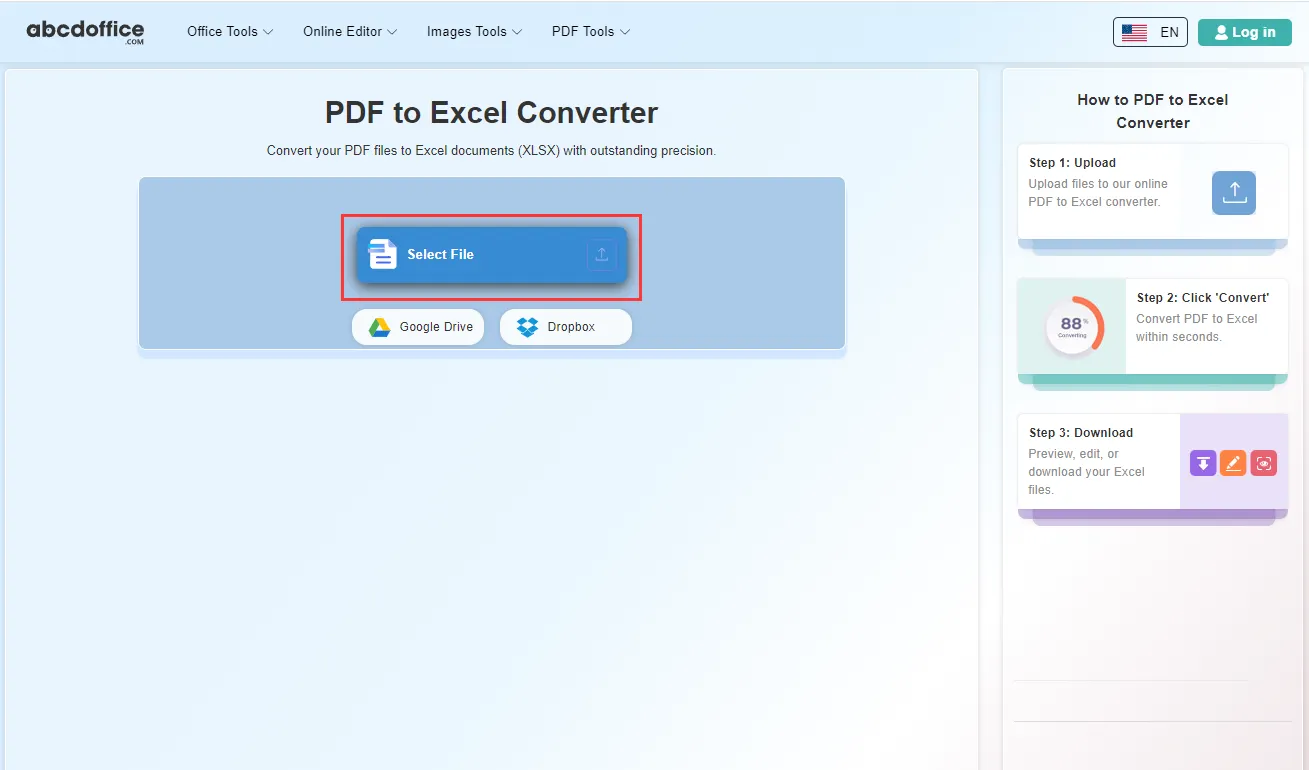The height and width of the screenshot is (770, 1309).
Task: Click the Step 1 upload icon
Action: pyautogui.click(x=1234, y=193)
